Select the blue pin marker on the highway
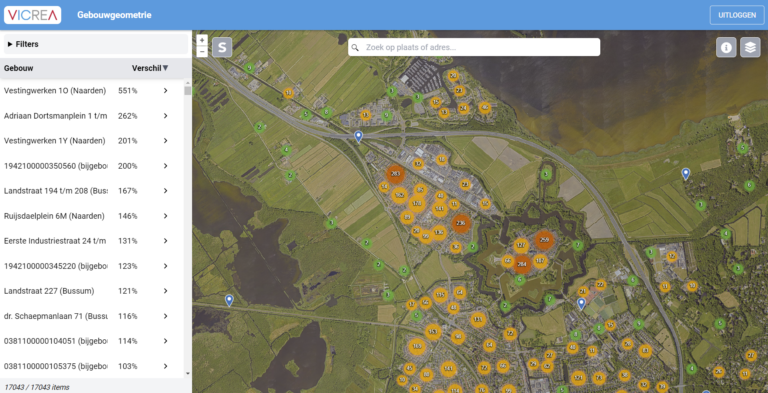768x393 pixels. click(359, 136)
